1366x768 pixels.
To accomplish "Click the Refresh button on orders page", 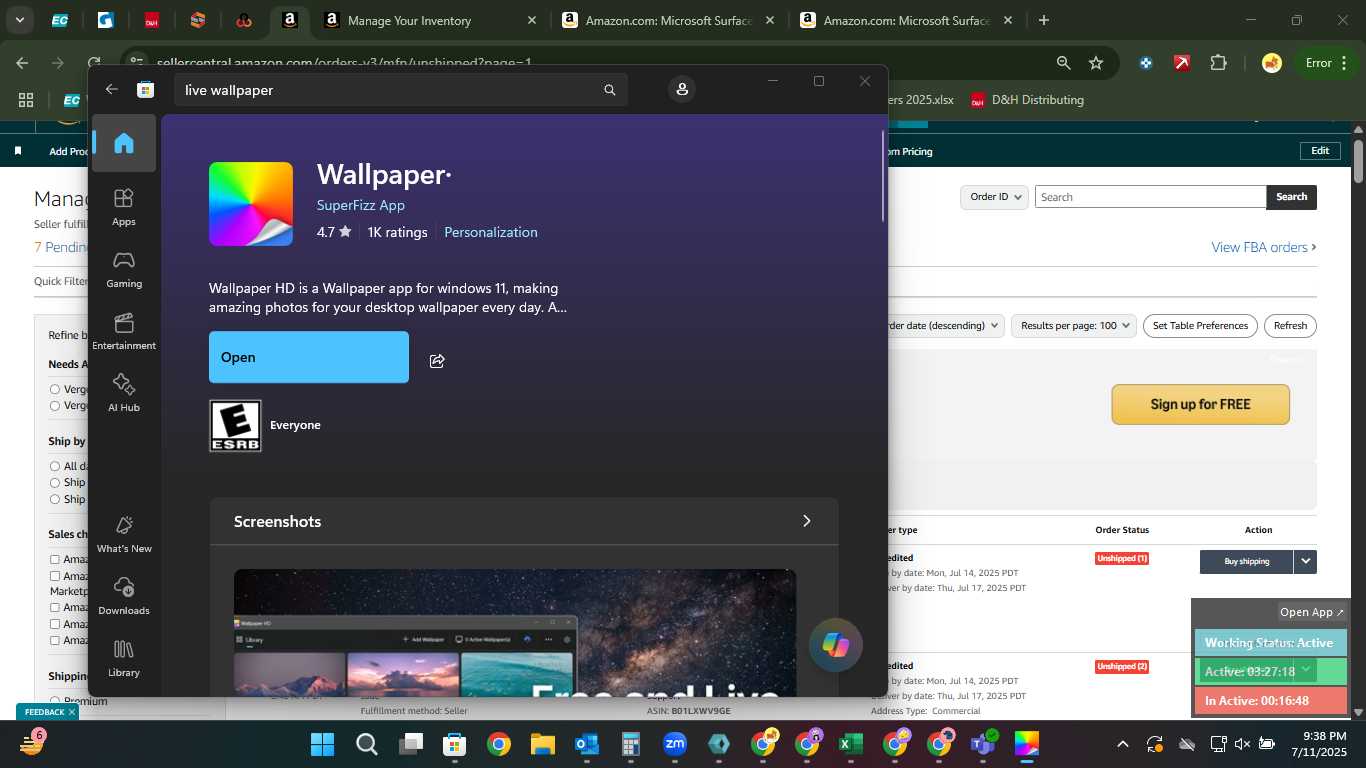I will coord(1290,325).
